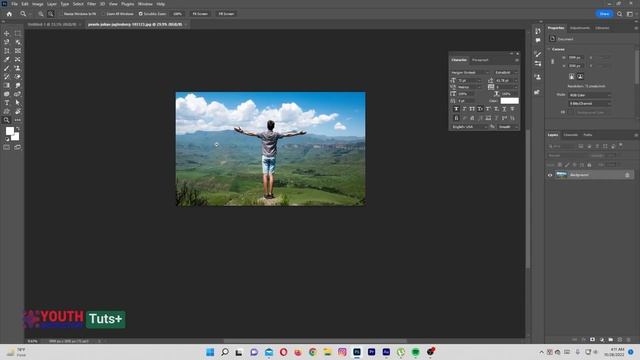The image size is (640, 360).
Task: Collapse the Canvas section in Properties
Action: click(x=549, y=49)
